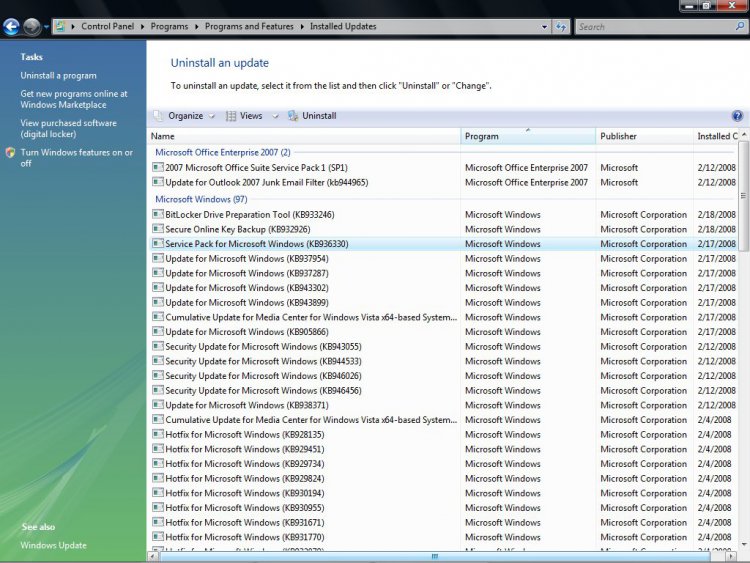
Task: Open the Organize menu
Action: pos(185,116)
